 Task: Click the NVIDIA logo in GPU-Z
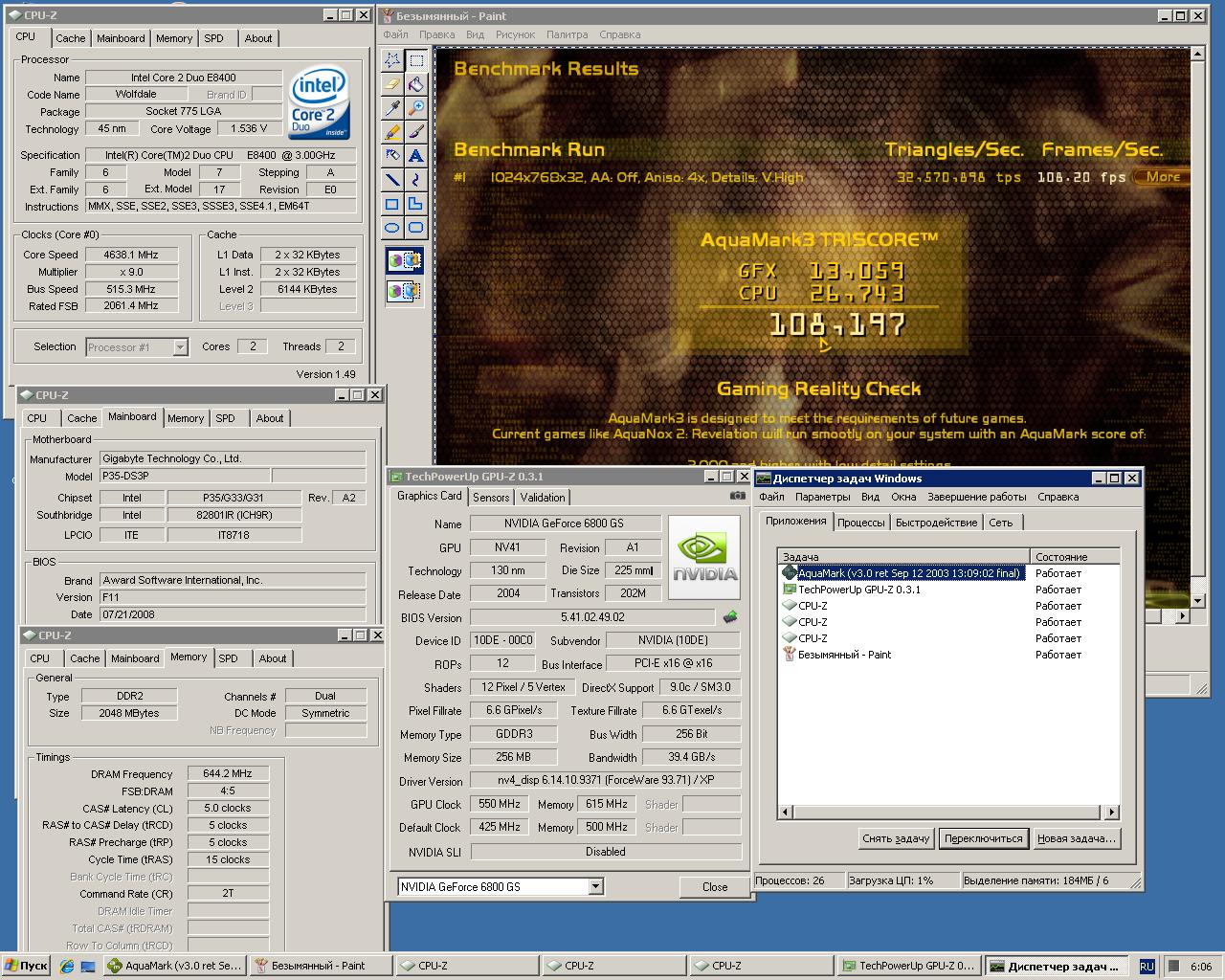704,558
